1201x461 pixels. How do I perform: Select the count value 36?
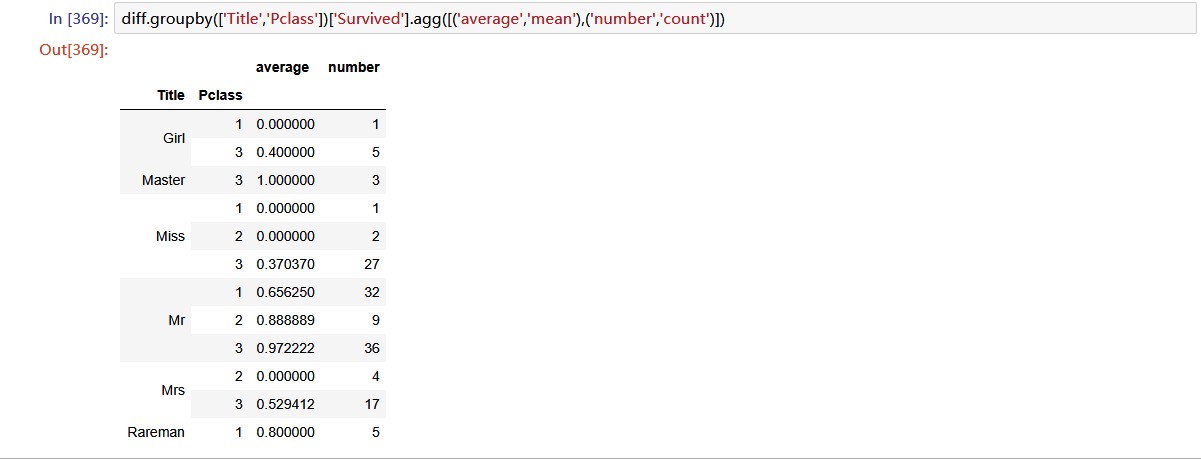tap(371, 348)
